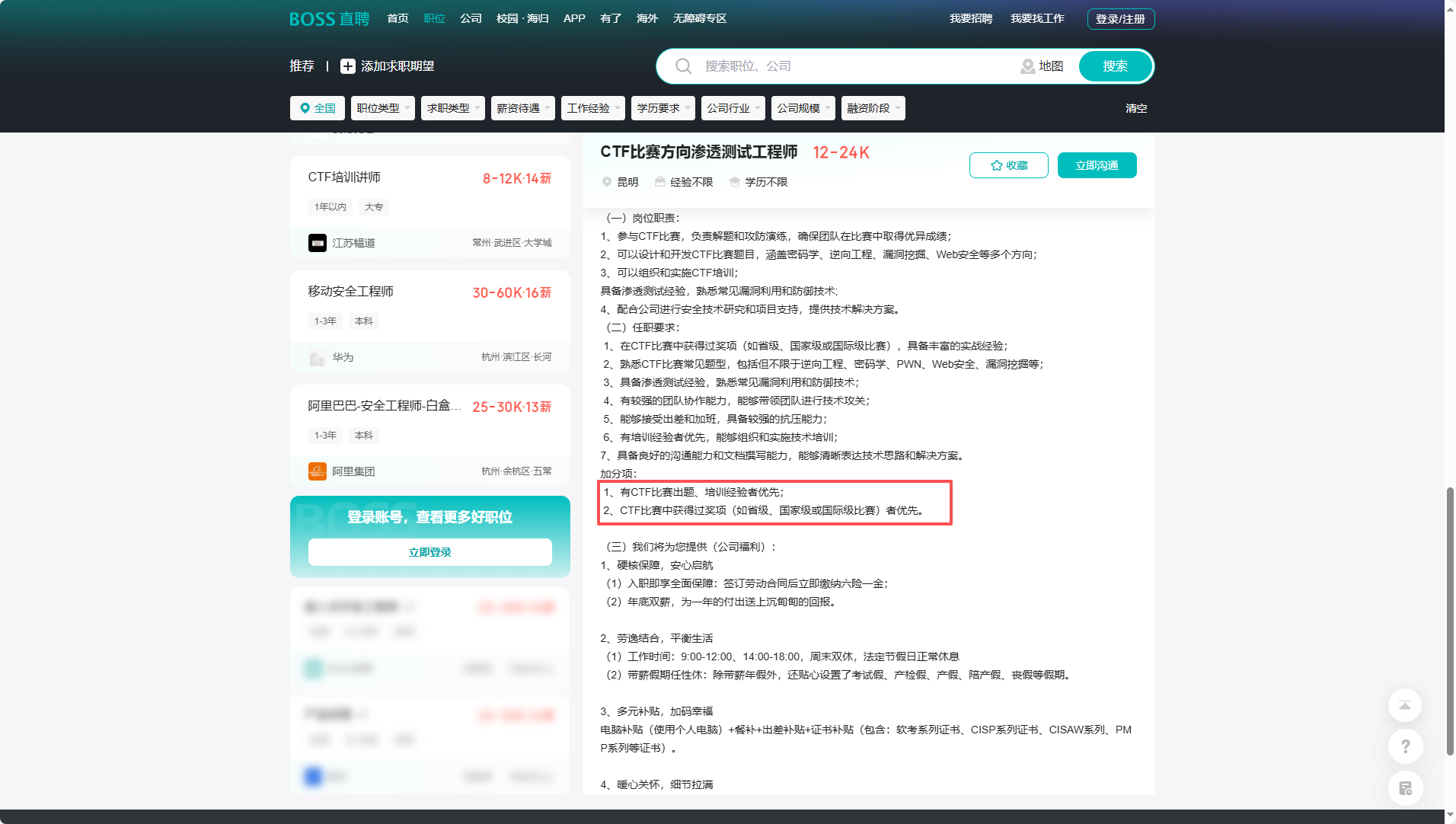Click 清空 to clear all filters

(x=1137, y=107)
